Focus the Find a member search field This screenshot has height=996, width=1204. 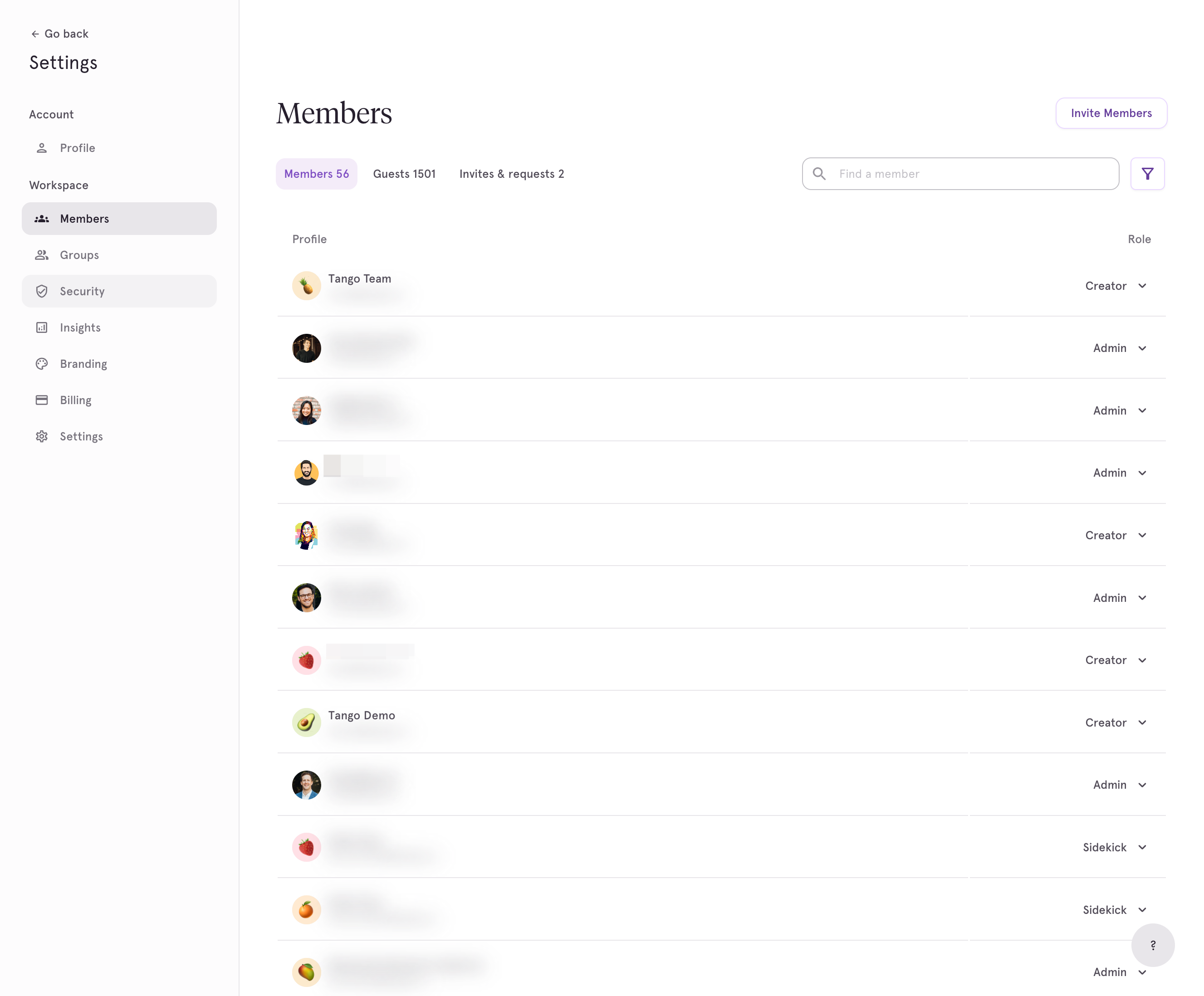pyautogui.click(x=960, y=174)
